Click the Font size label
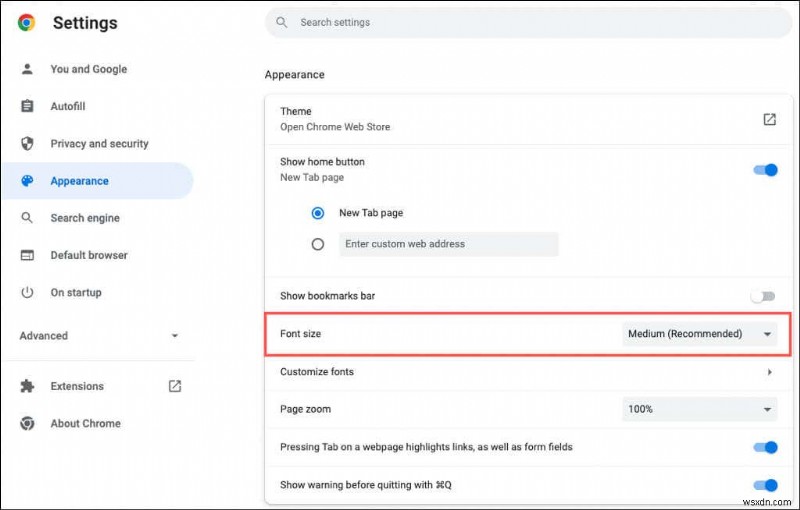The height and width of the screenshot is (510, 800). click(301, 334)
